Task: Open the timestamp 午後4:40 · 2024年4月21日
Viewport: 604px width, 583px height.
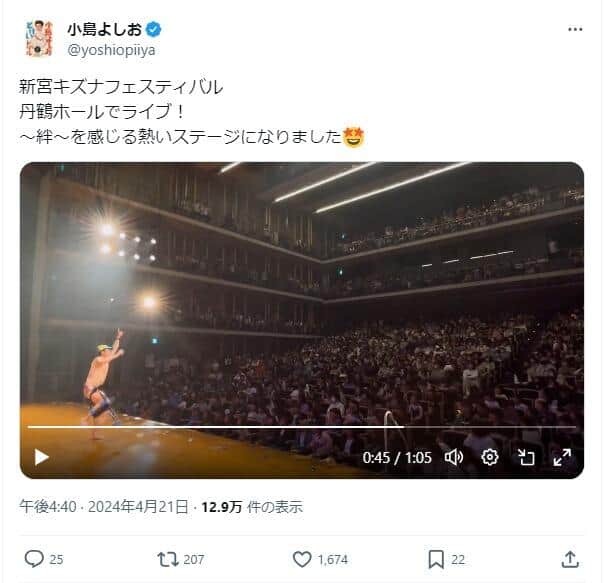Action: tap(104, 507)
